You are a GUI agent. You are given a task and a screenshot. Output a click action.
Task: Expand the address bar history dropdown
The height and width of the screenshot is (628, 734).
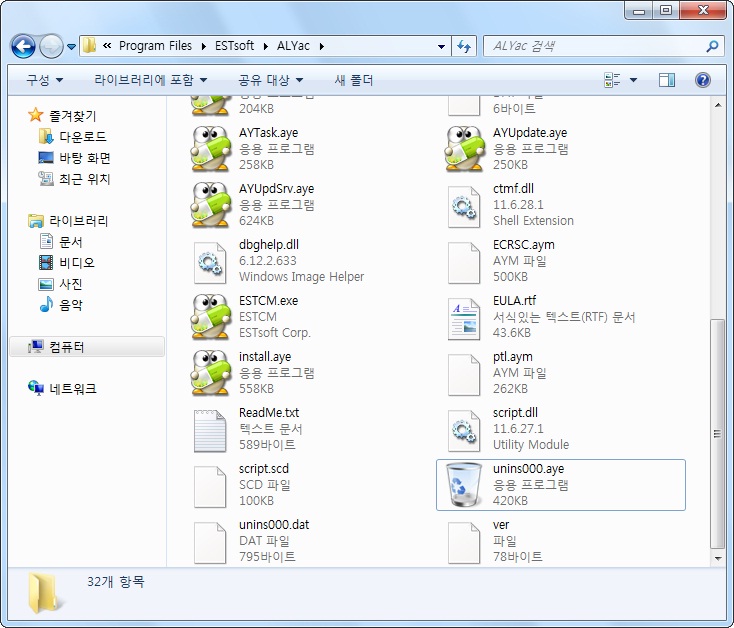441,46
